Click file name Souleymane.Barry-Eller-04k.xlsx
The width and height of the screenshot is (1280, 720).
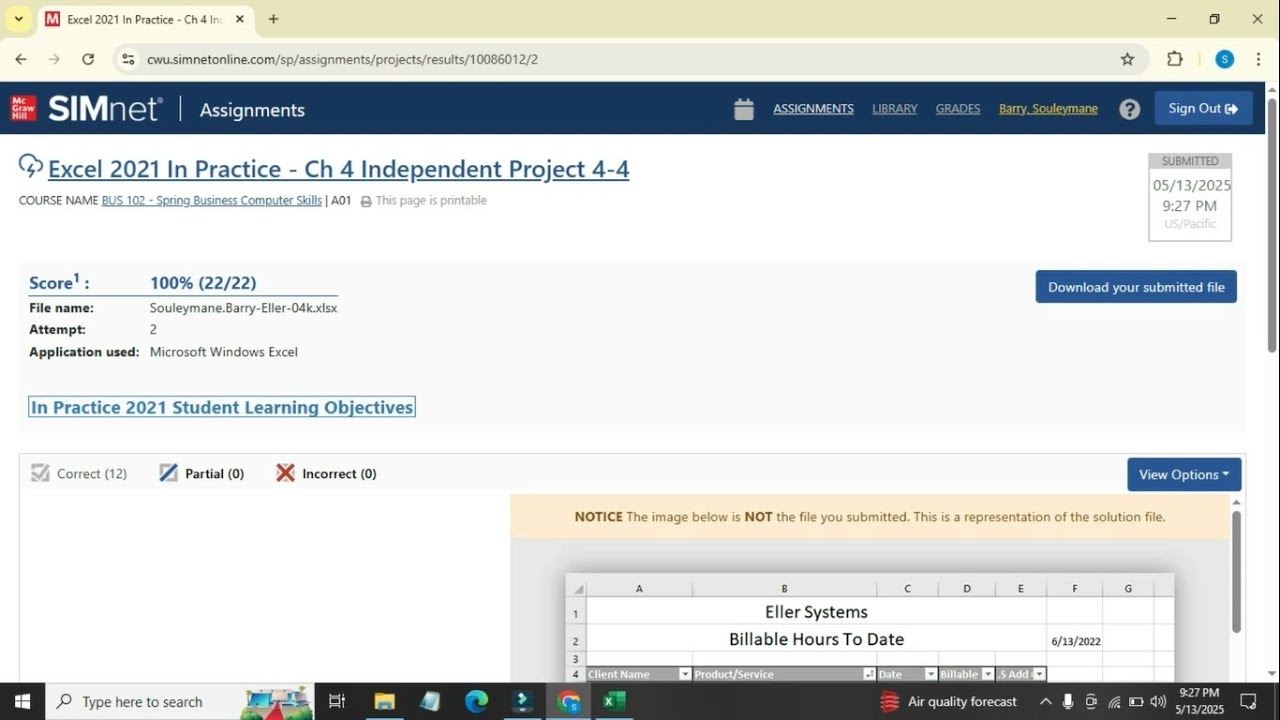pyautogui.click(x=243, y=308)
